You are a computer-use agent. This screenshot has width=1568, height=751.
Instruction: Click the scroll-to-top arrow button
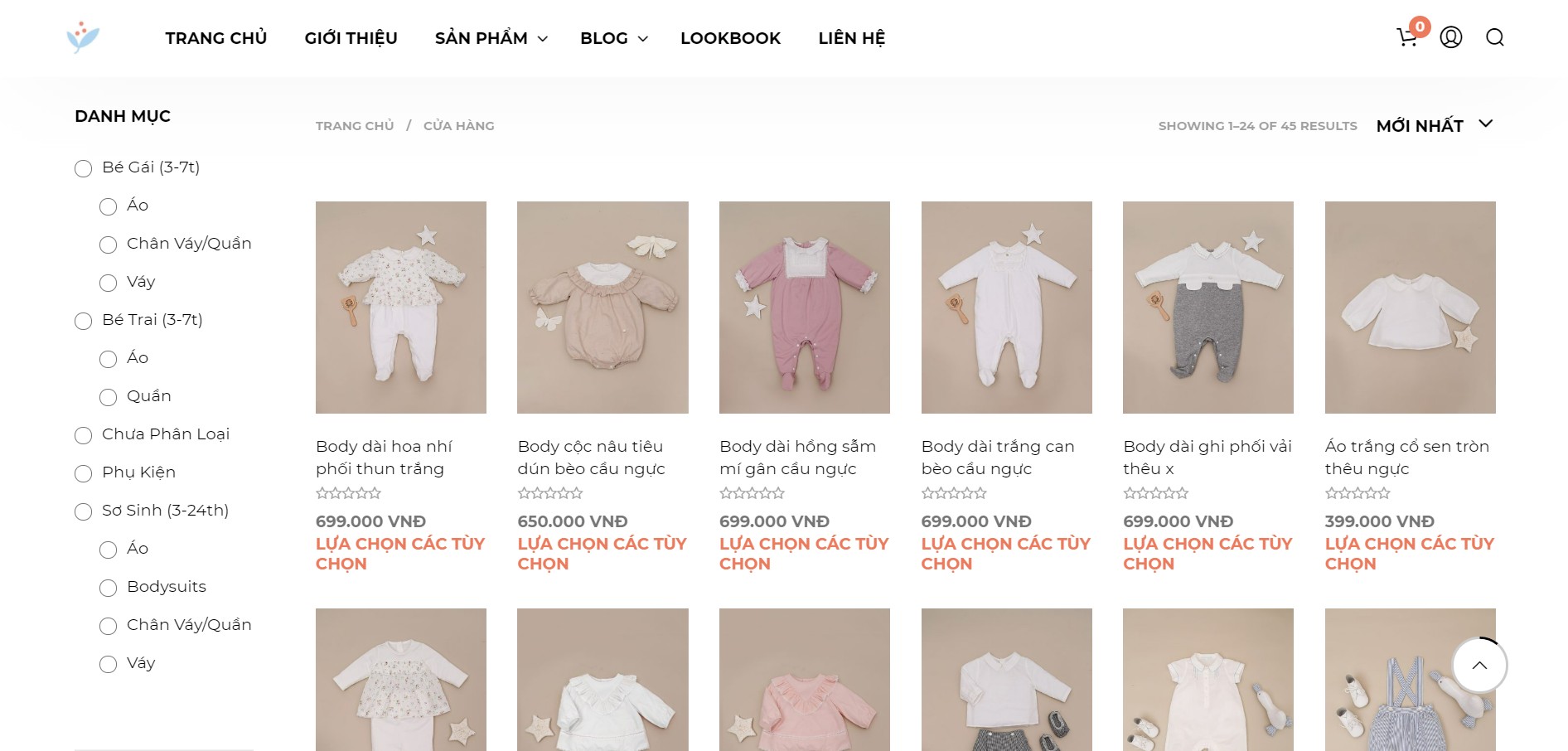(x=1479, y=665)
